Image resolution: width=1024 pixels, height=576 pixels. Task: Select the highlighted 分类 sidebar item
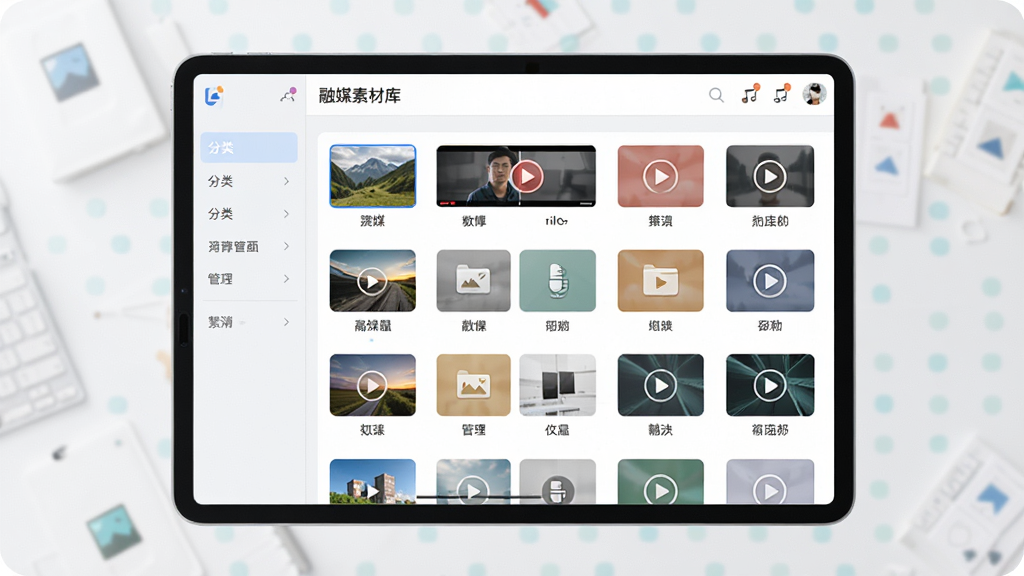coord(249,148)
